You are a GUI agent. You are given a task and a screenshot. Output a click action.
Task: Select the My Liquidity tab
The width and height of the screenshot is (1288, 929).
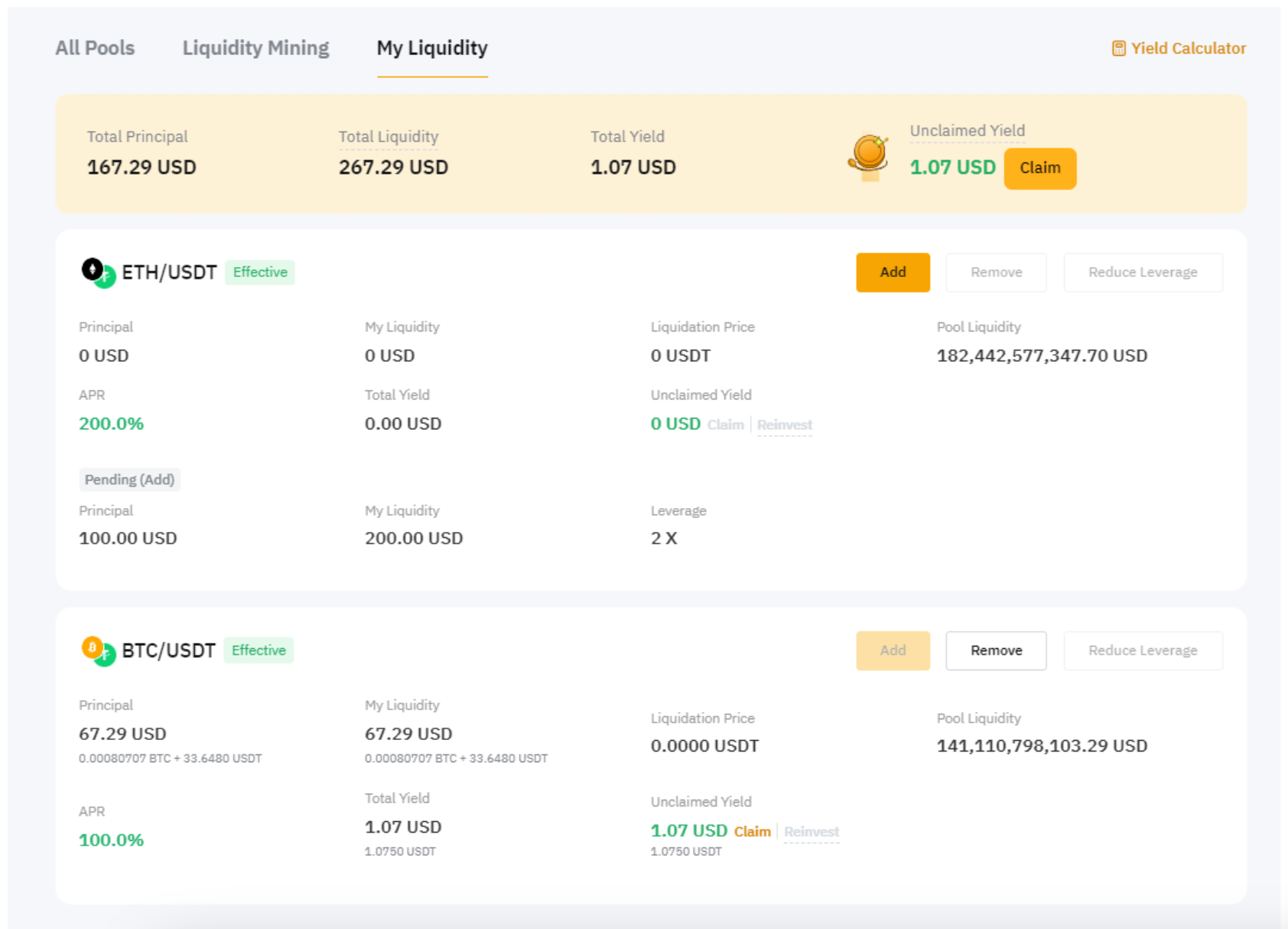tap(432, 48)
